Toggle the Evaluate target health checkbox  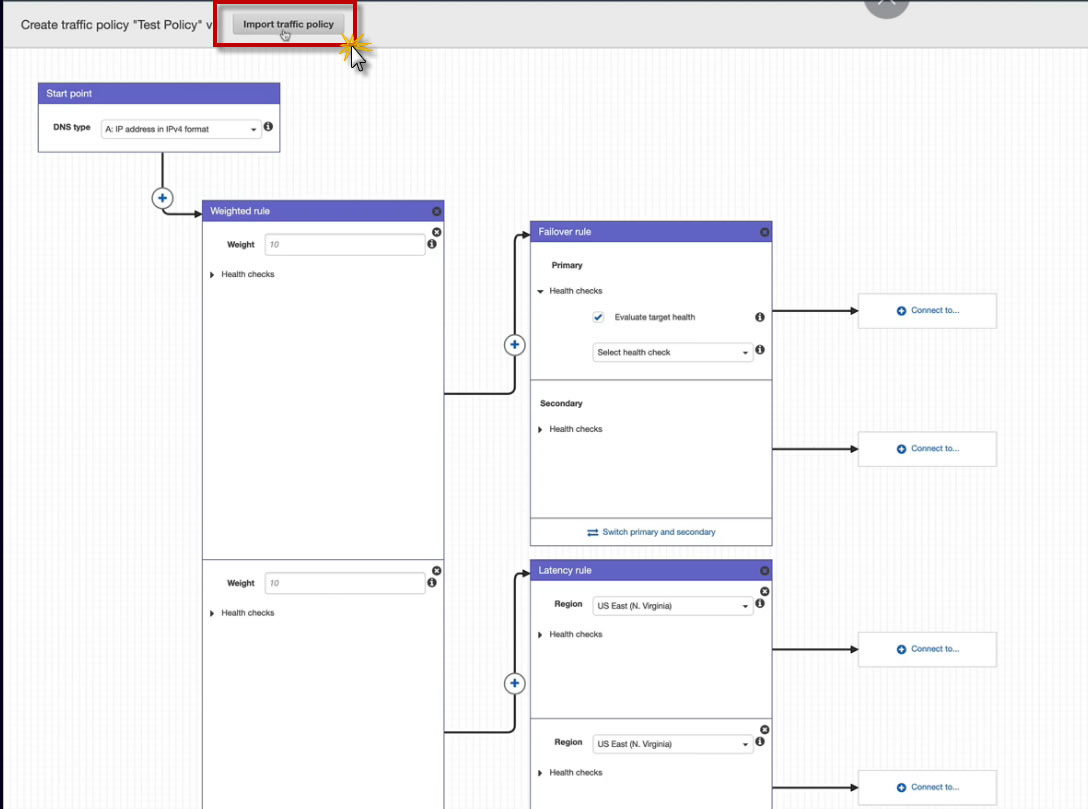click(x=598, y=317)
